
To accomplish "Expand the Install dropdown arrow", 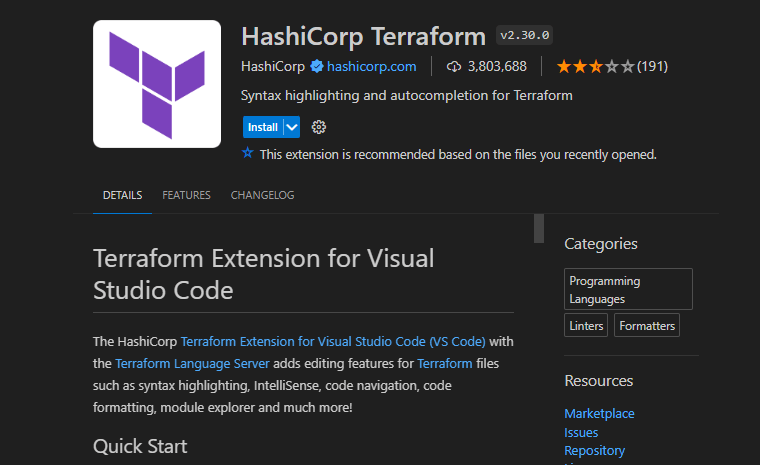I will click(x=292, y=127).
